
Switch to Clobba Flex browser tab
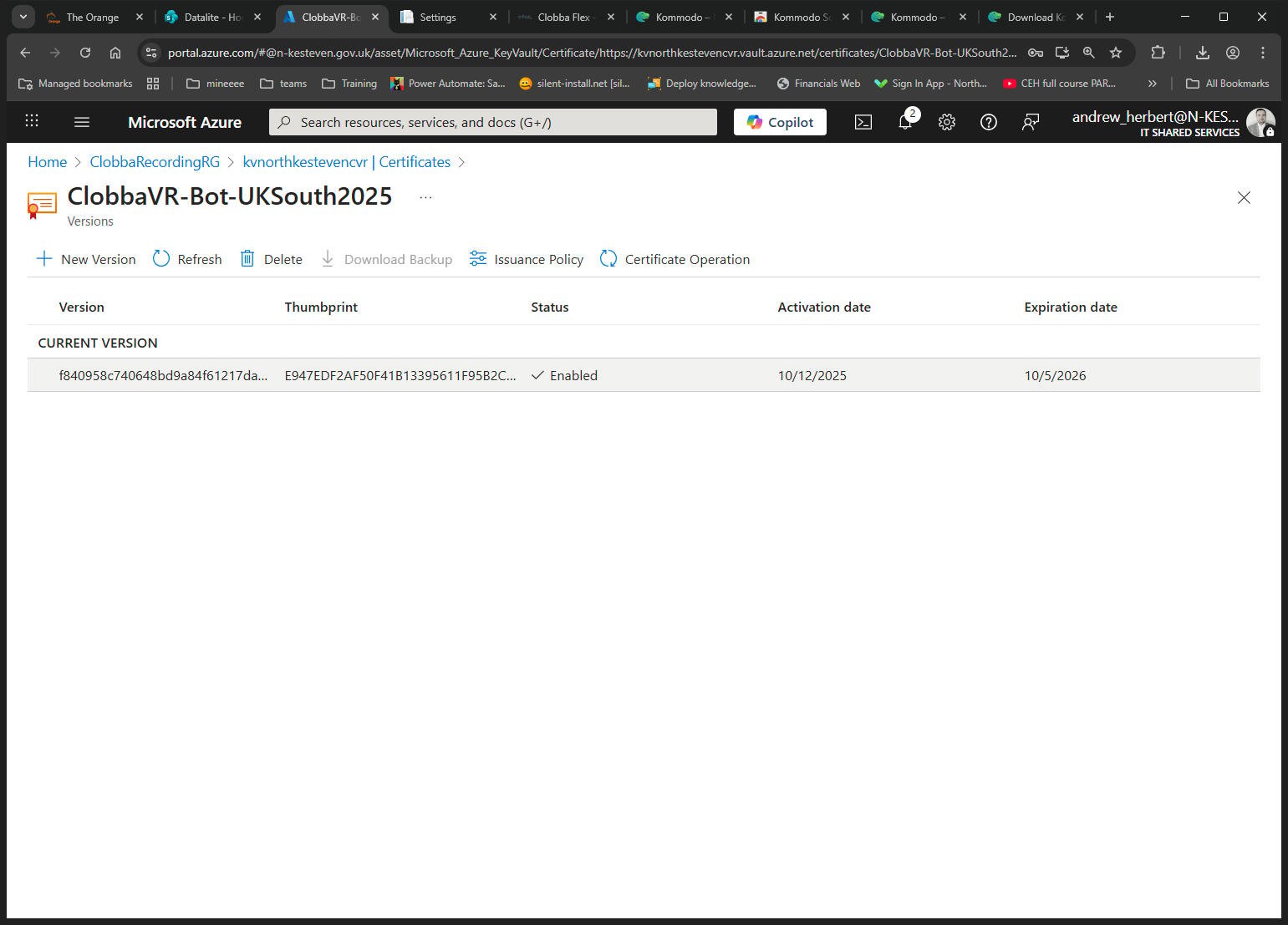tap(564, 17)
